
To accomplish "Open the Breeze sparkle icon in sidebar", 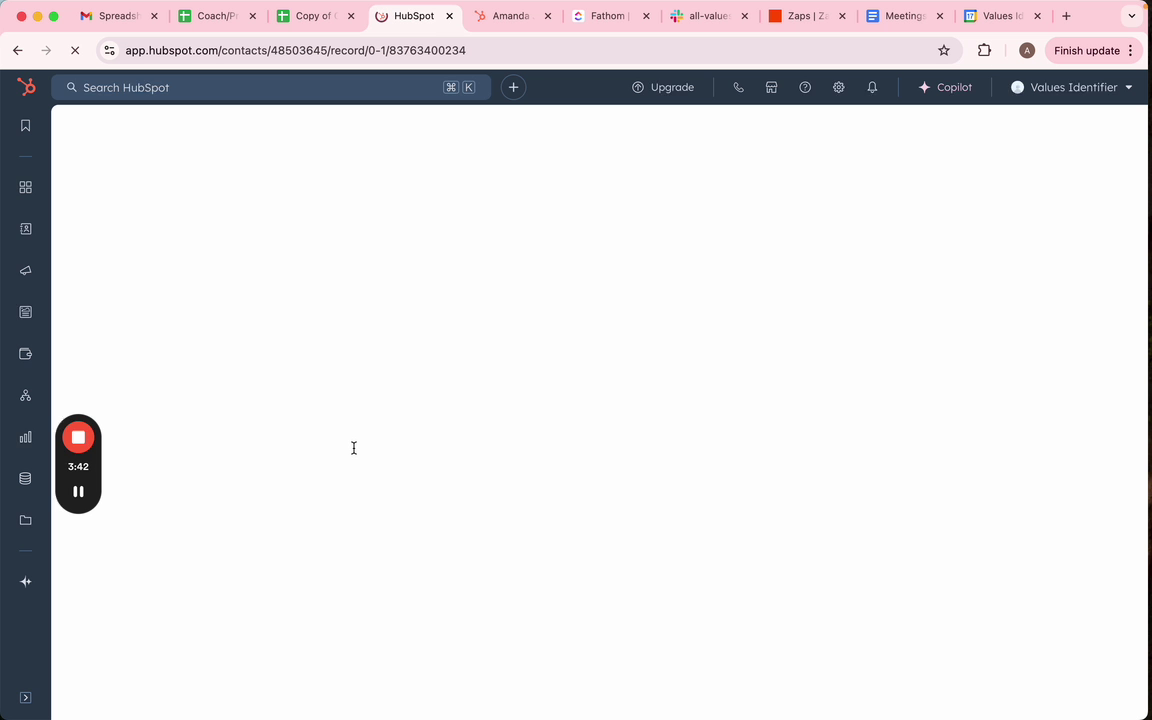I will point(26,582).
